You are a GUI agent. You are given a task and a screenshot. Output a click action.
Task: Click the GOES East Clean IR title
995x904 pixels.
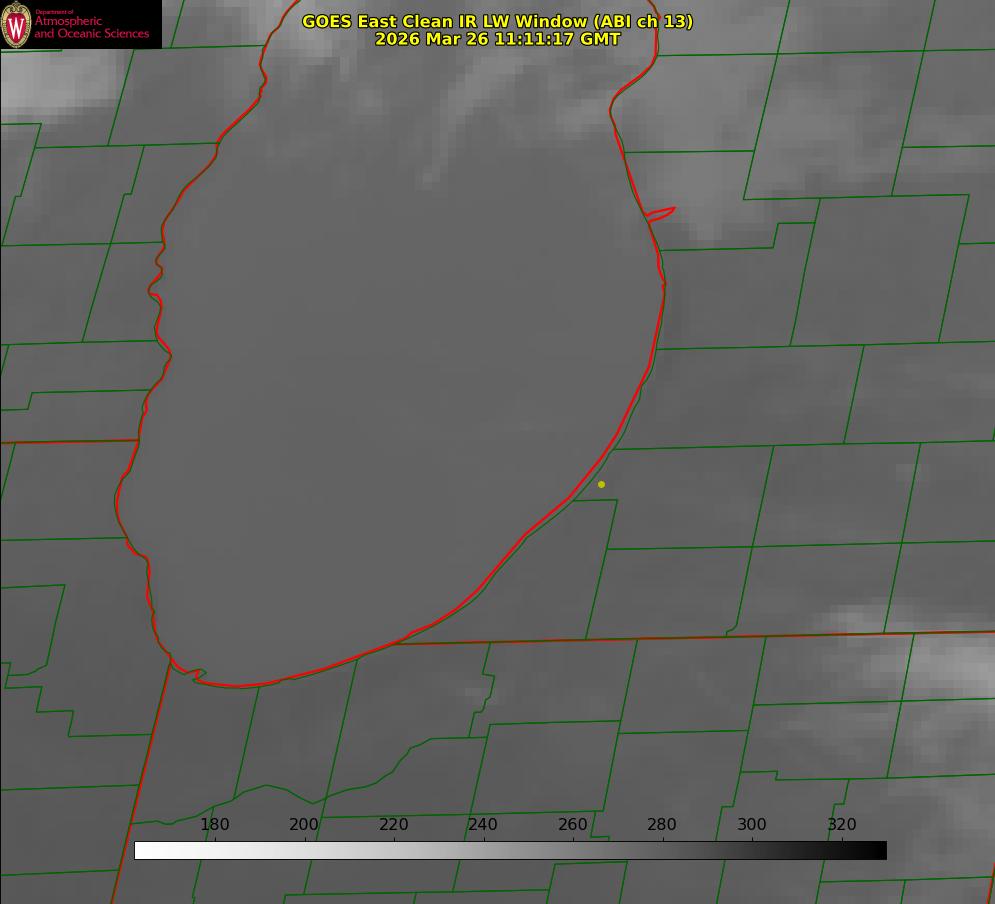click(444, 21)
